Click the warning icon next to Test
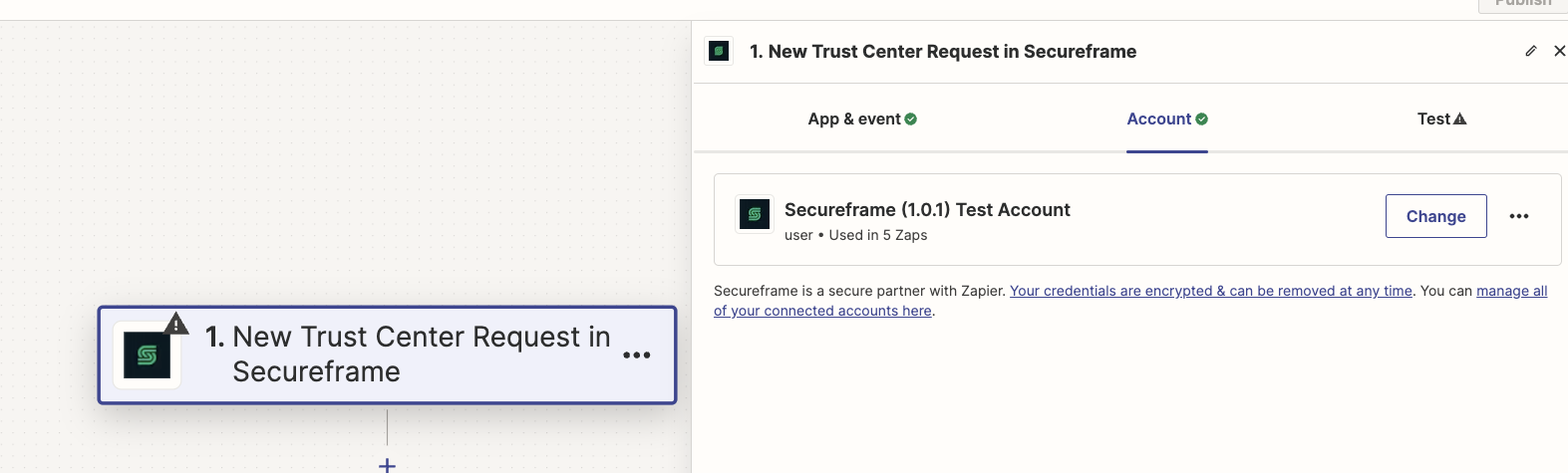The image size is (1568, 473). click(1460, 118)
